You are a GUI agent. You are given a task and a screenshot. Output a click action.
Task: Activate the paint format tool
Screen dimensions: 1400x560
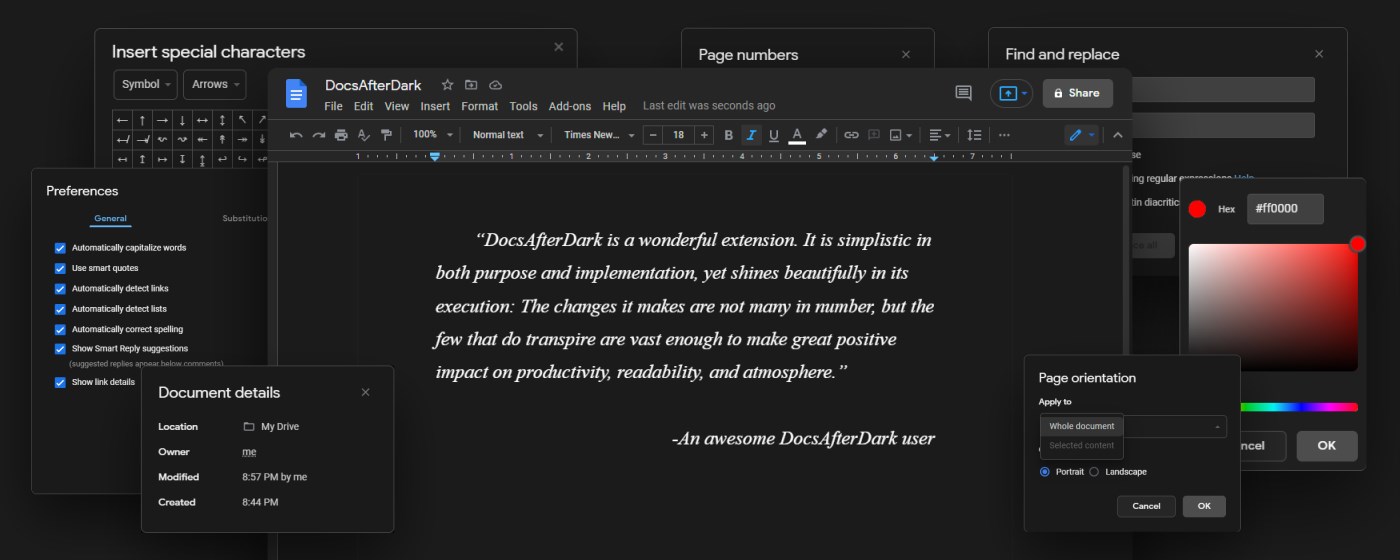pyautogui.click(x=386, y=135)
